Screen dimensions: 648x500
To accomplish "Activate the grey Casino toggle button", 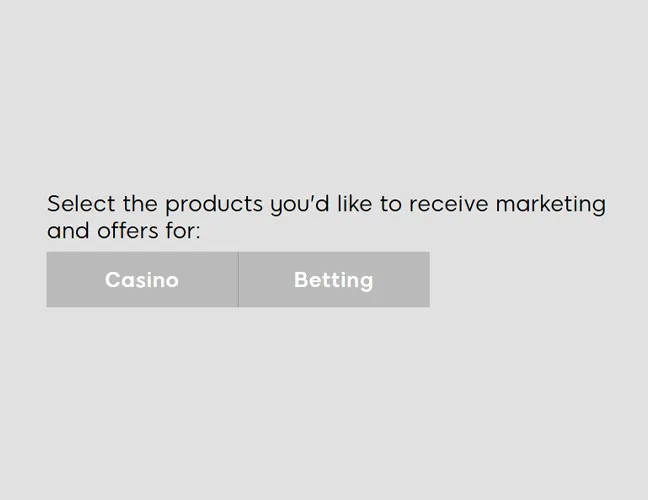I will [143, 279].
